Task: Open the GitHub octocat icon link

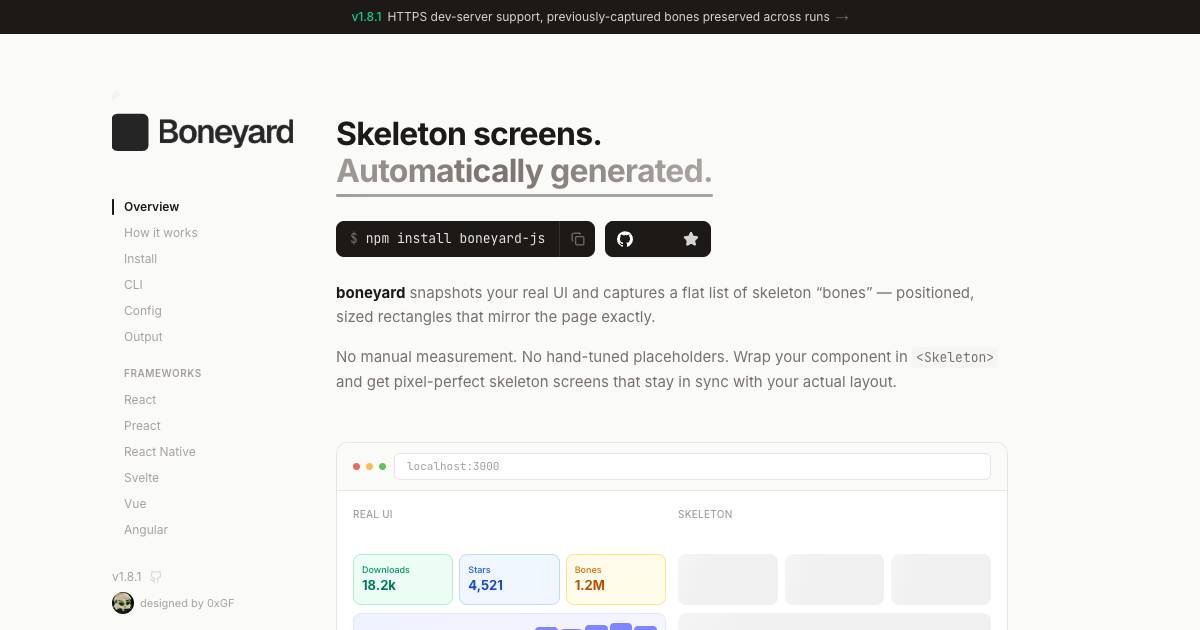Action: pos(625,239)
